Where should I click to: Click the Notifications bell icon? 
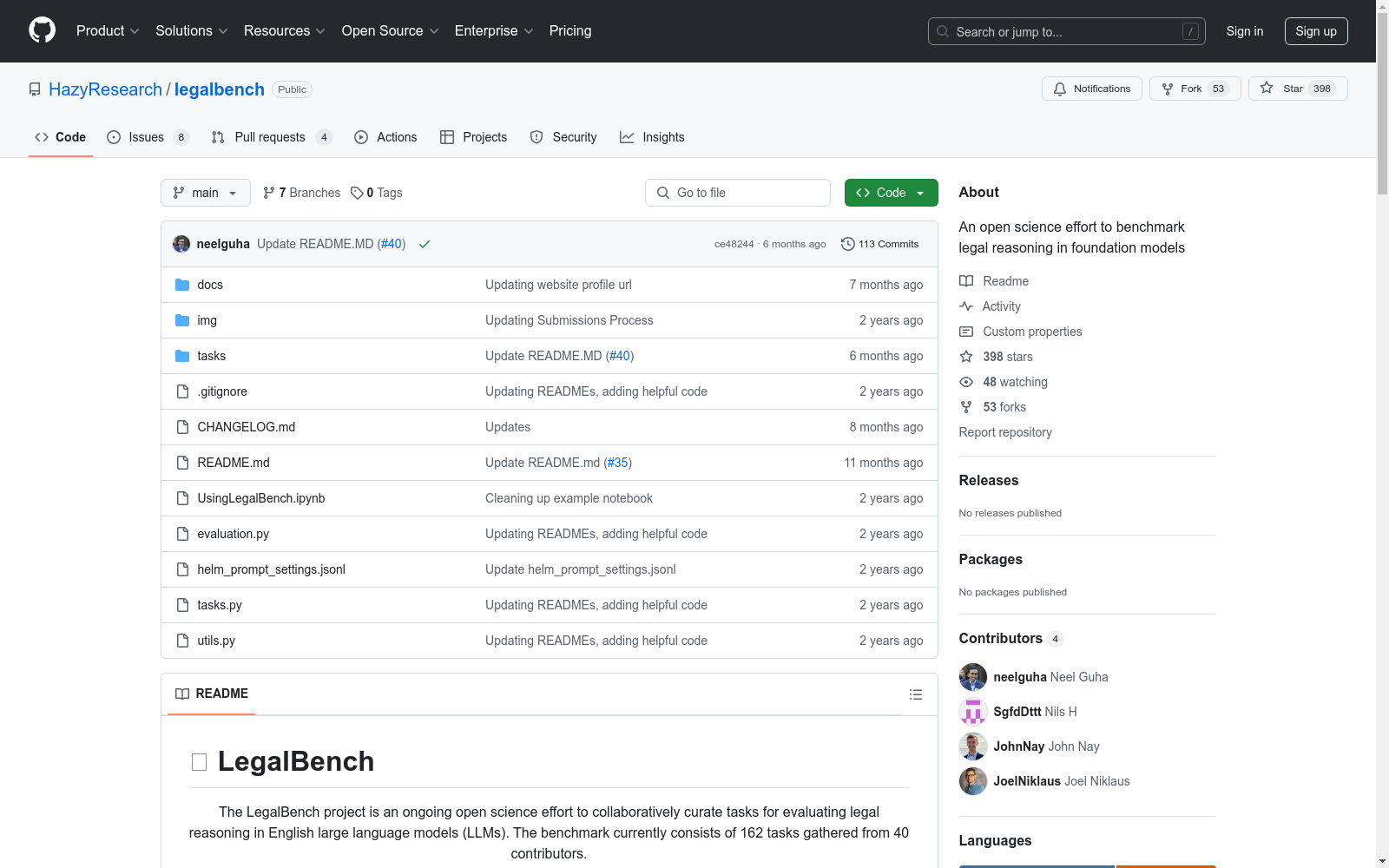pos(1059,89)
